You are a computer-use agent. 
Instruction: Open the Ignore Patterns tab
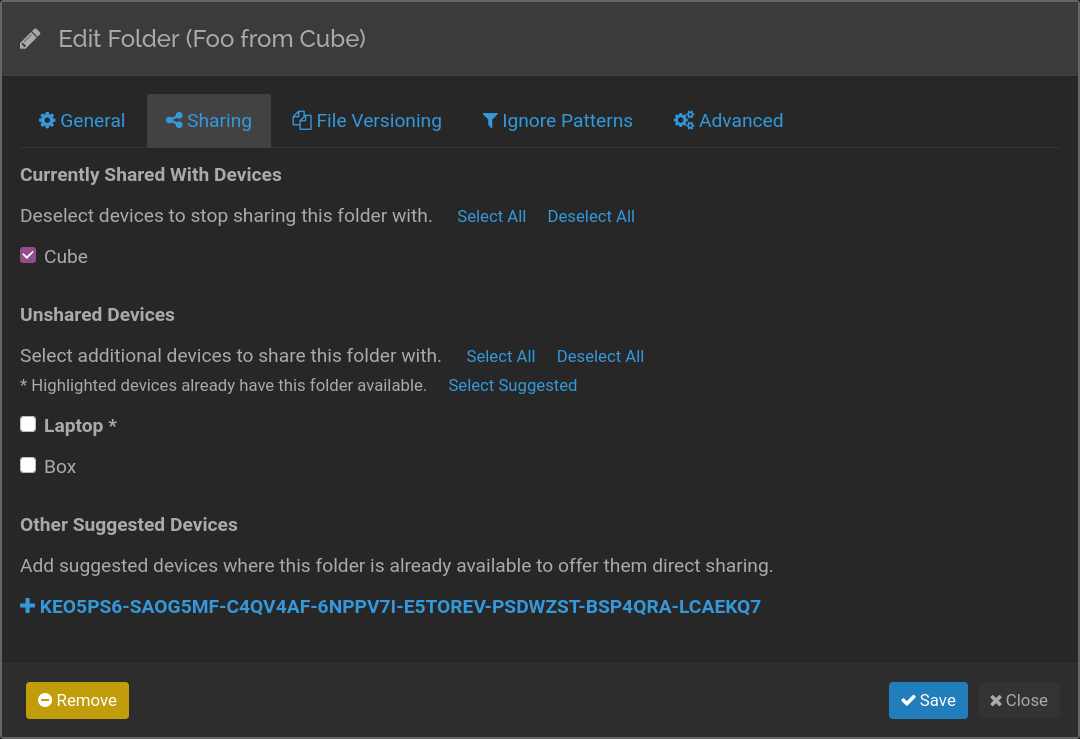[557, 120]
